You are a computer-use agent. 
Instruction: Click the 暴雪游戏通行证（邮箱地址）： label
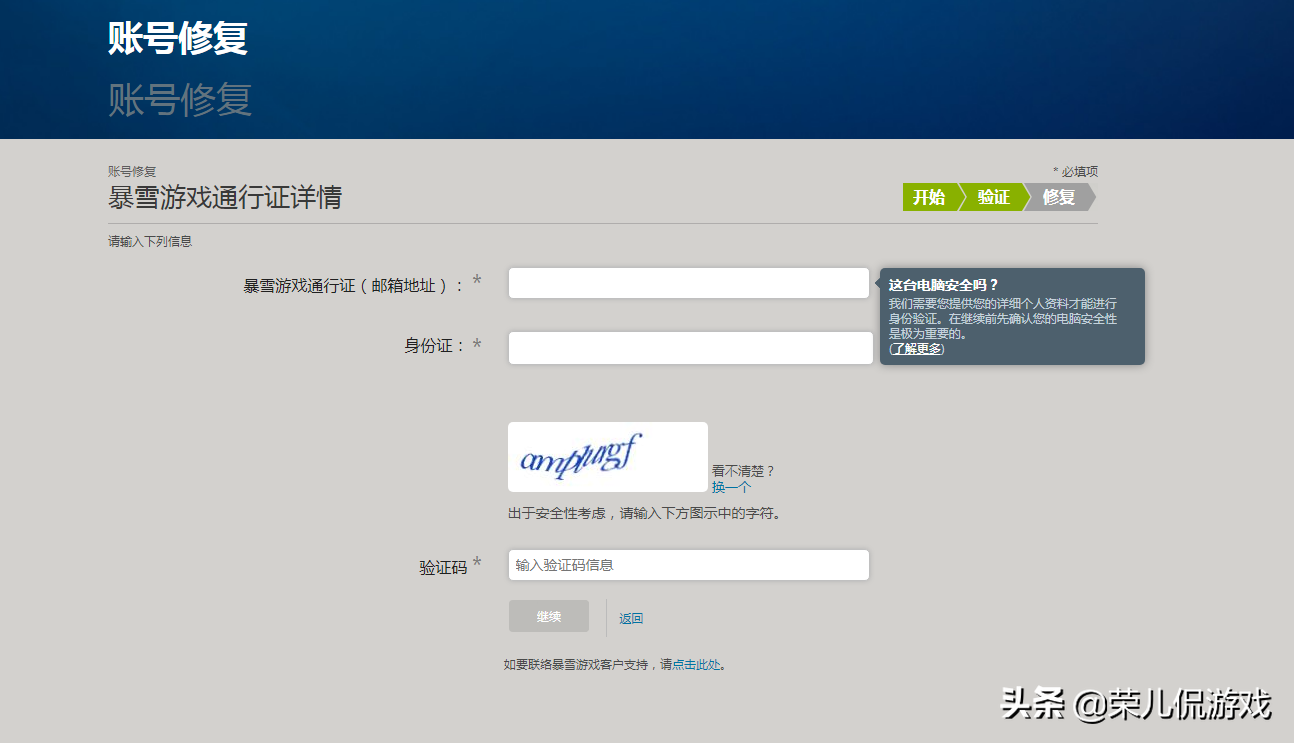(x=355, y=285)
